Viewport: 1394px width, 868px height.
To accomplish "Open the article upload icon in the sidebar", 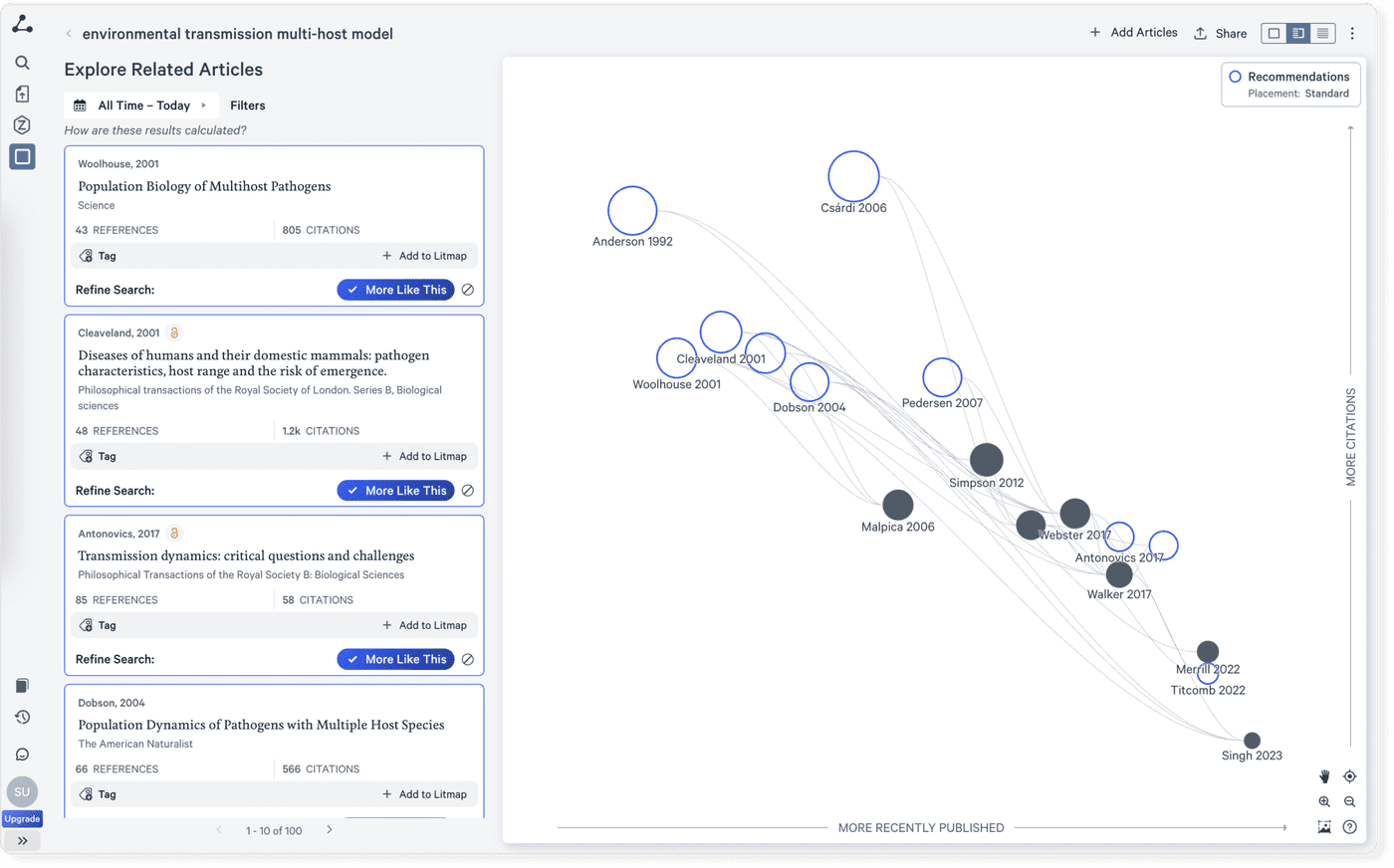I will click(22, 93).
